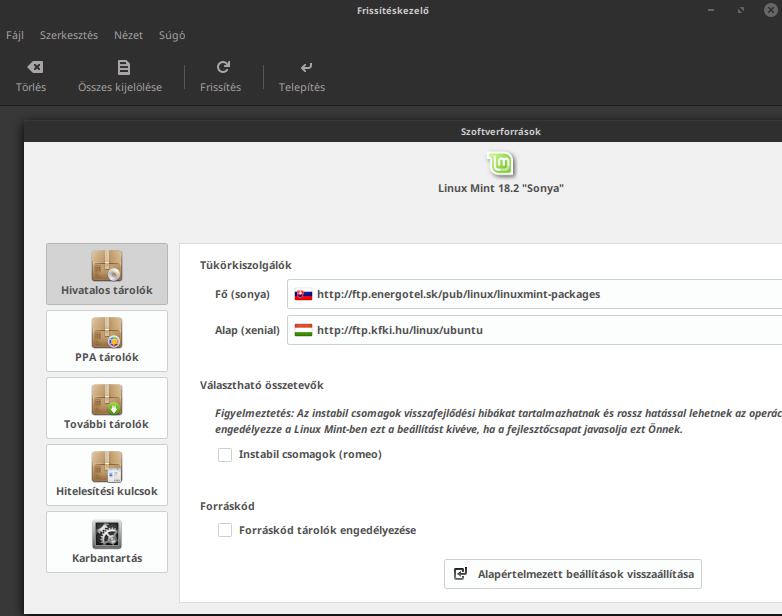Click the Hungarian flag in Alap mirror
The width and height of the screenshot is (782, 616).
(303, 330)
